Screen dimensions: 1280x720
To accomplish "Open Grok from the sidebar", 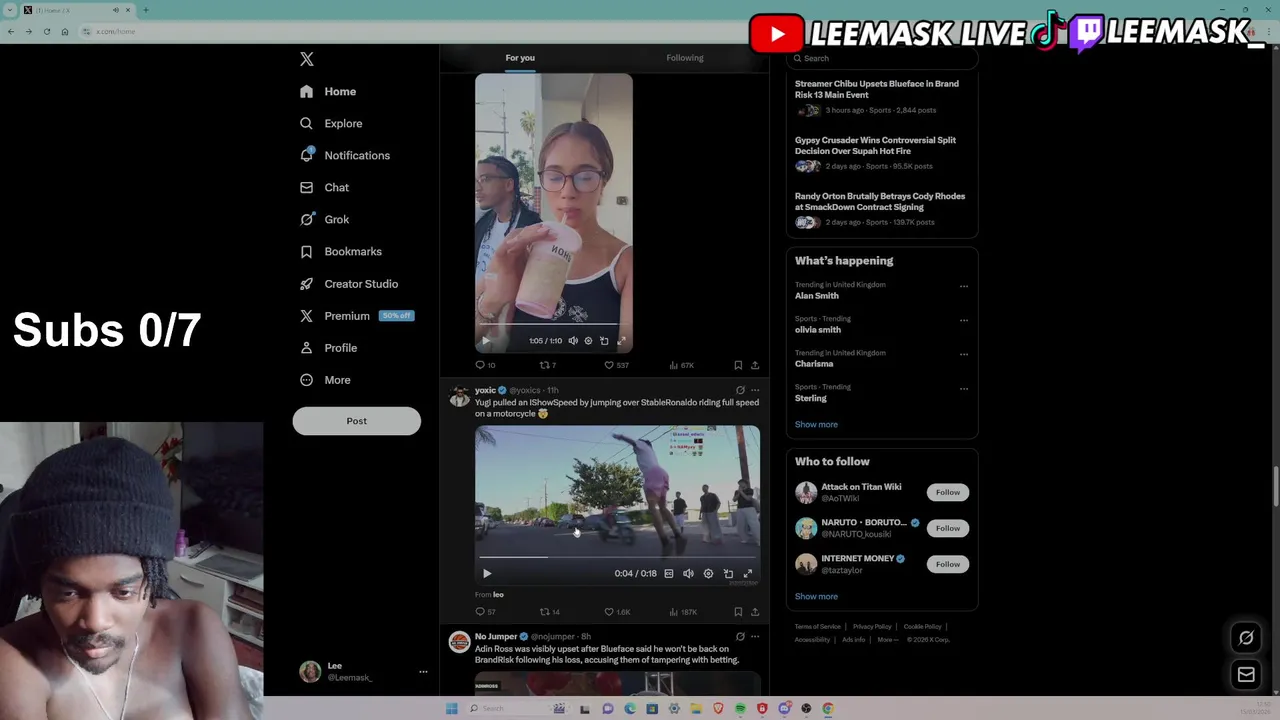I will point(325,219).
